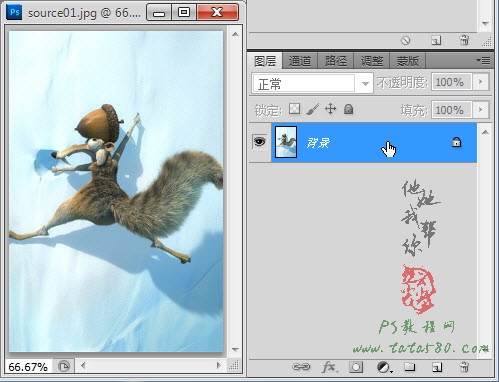Select the 背景 layer thumbnail
499x382 pixels.
coord(286,142)
